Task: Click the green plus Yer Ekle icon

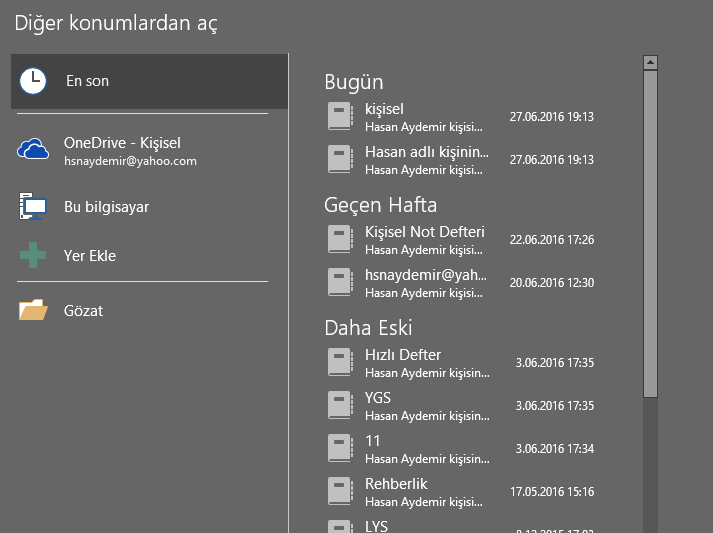Action: pyautogui.click(x=33, y=255)
